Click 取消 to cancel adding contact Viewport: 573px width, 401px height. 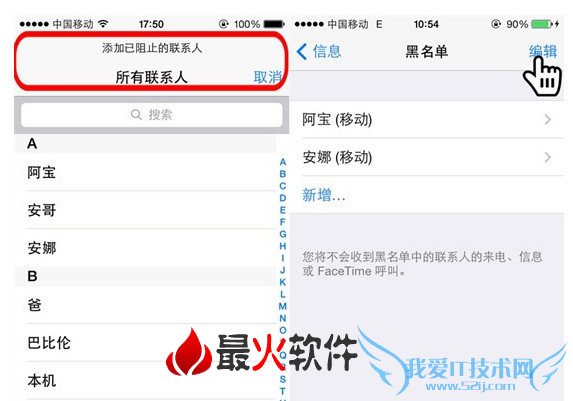pyautogui.click(x=267, y=77)
